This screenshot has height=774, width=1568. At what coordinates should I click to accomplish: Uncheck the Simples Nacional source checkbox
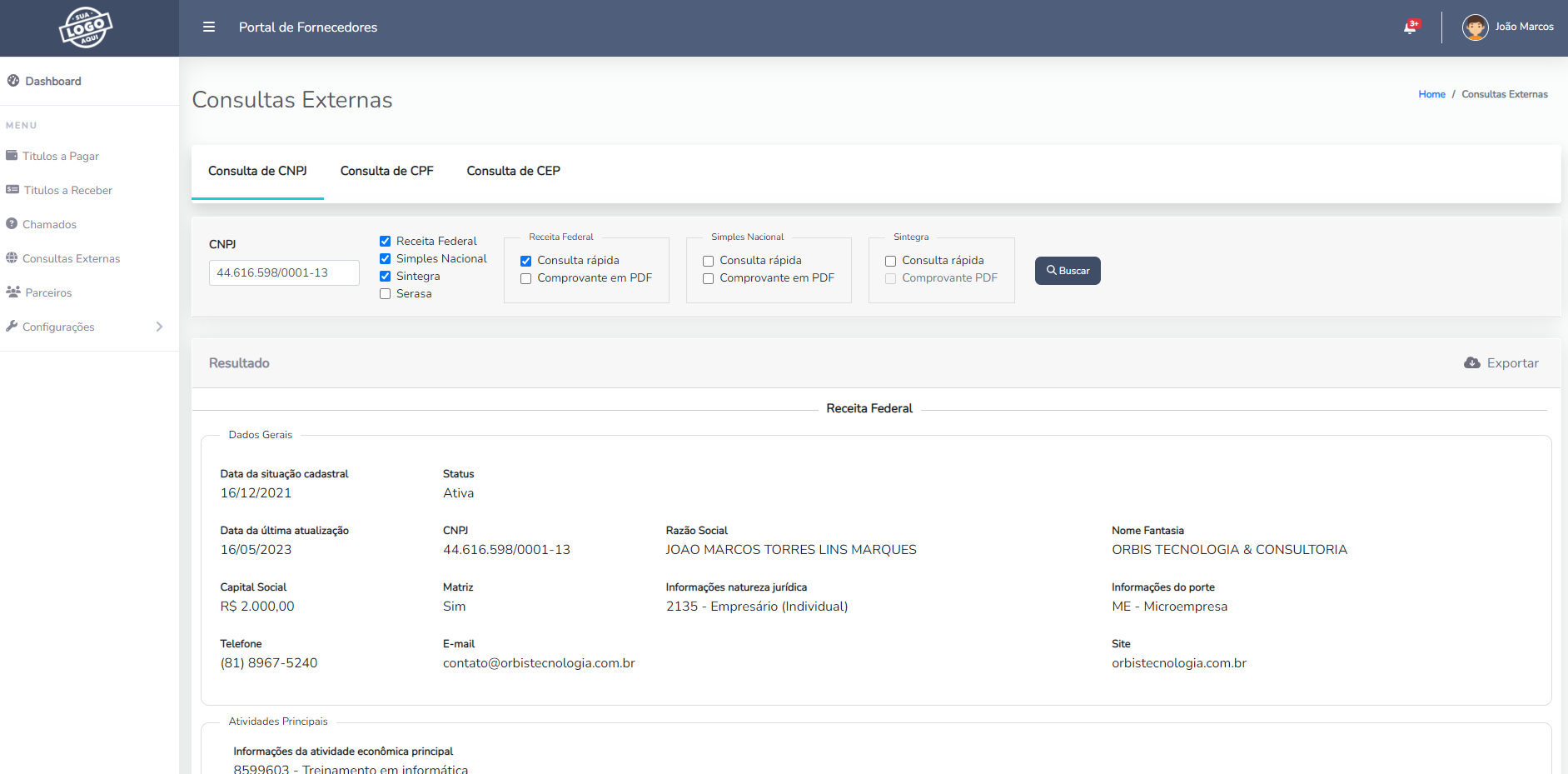385,259
